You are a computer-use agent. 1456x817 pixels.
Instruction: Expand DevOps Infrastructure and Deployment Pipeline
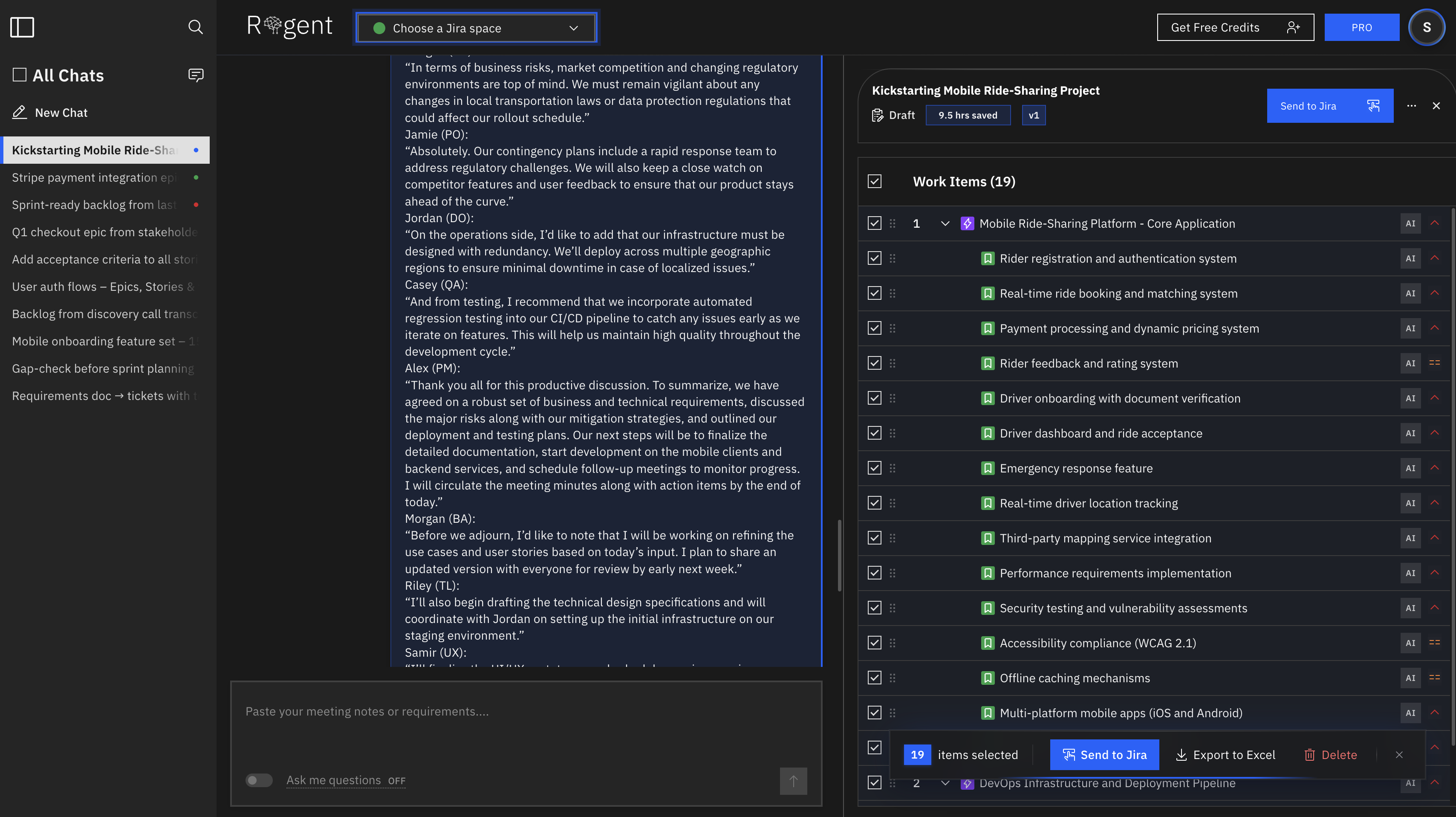coord(945,783)
